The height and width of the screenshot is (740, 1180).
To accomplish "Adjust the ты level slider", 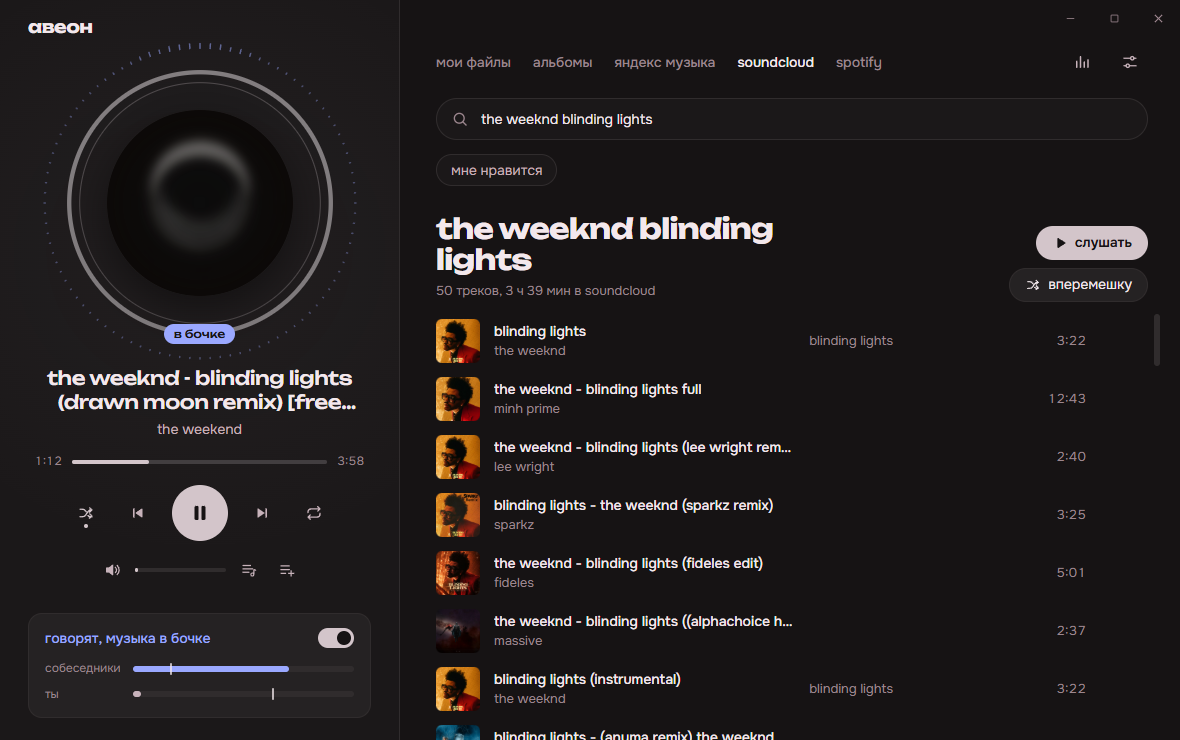I will click(243, 694).
